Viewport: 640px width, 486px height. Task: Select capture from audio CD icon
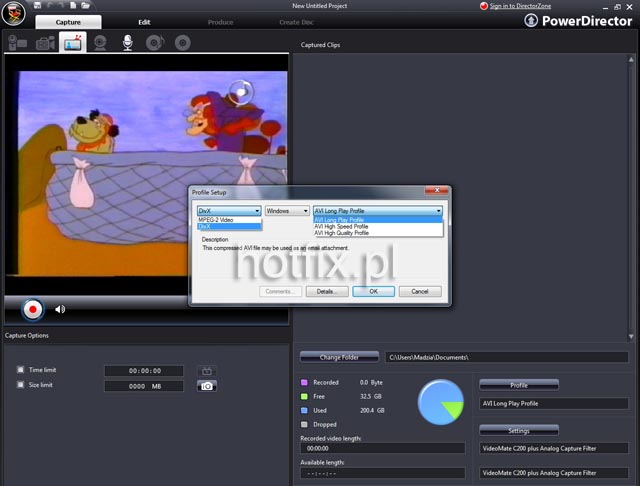coord(154,43)
